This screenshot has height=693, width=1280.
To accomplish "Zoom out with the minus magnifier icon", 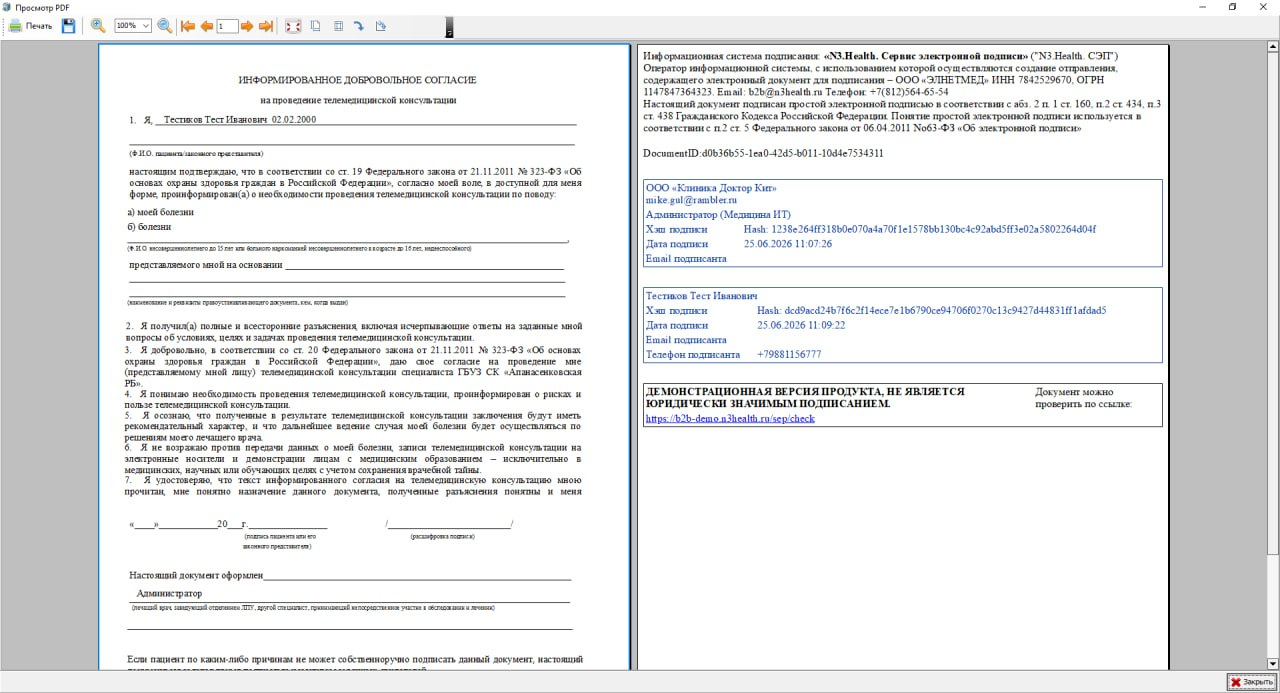I will (x=164, y=26).
